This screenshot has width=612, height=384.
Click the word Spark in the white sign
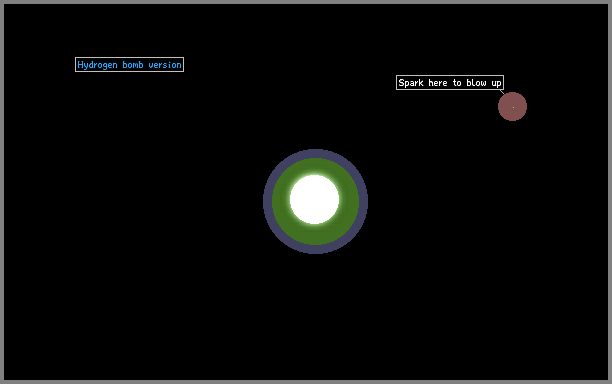pos(411,83)
